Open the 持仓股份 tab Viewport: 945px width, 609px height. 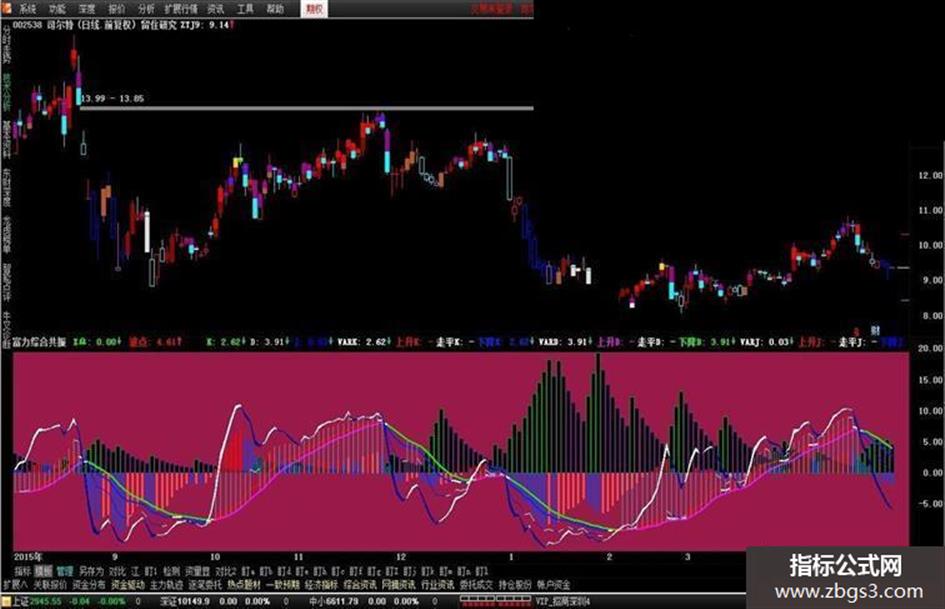515,585
